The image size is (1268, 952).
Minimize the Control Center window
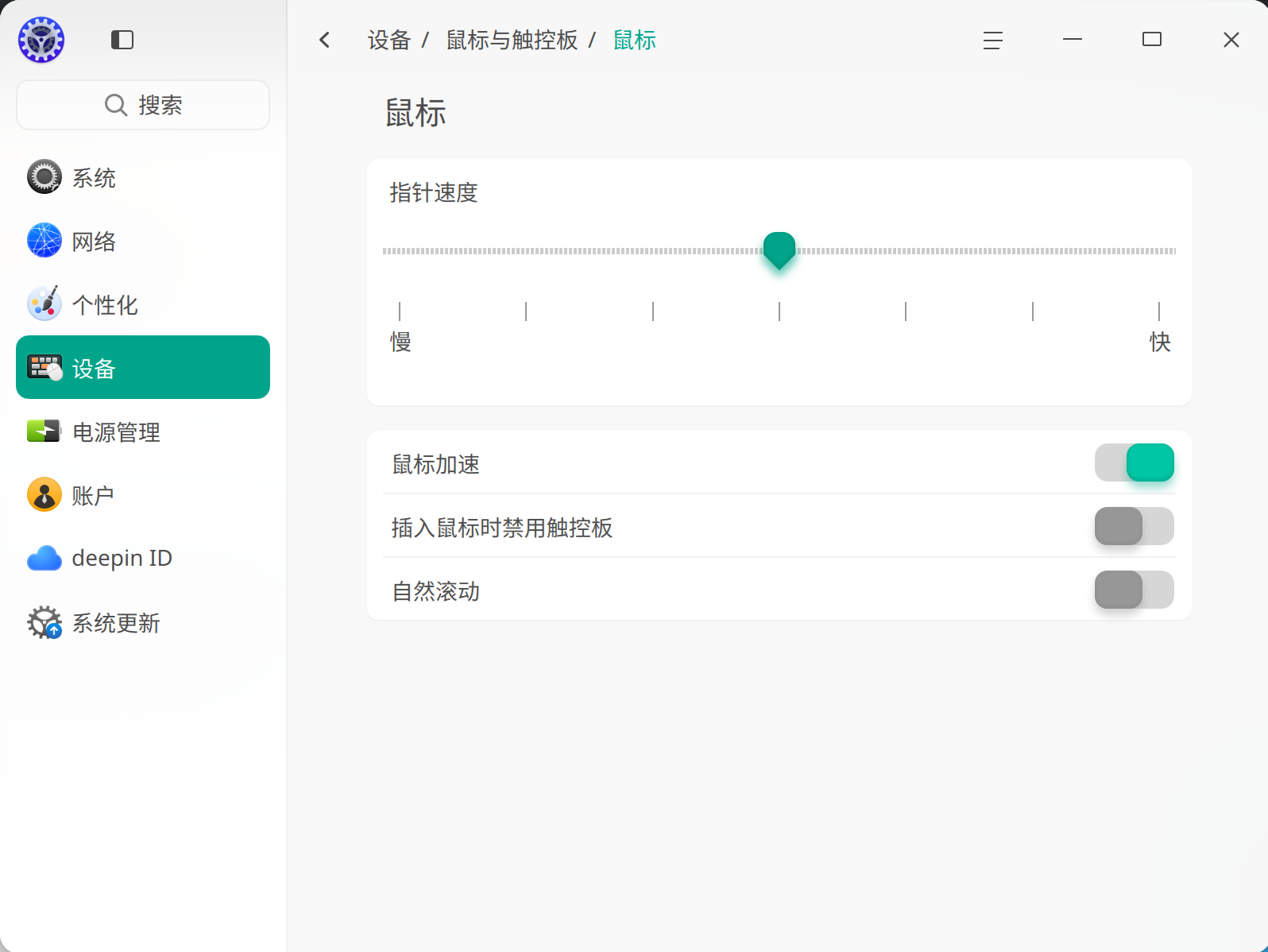[1073, 40]
